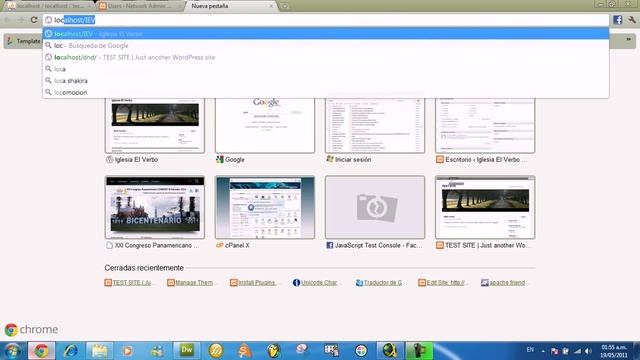Open the Iglesia El Verbo thumbnail

click(x=155, y=125)
